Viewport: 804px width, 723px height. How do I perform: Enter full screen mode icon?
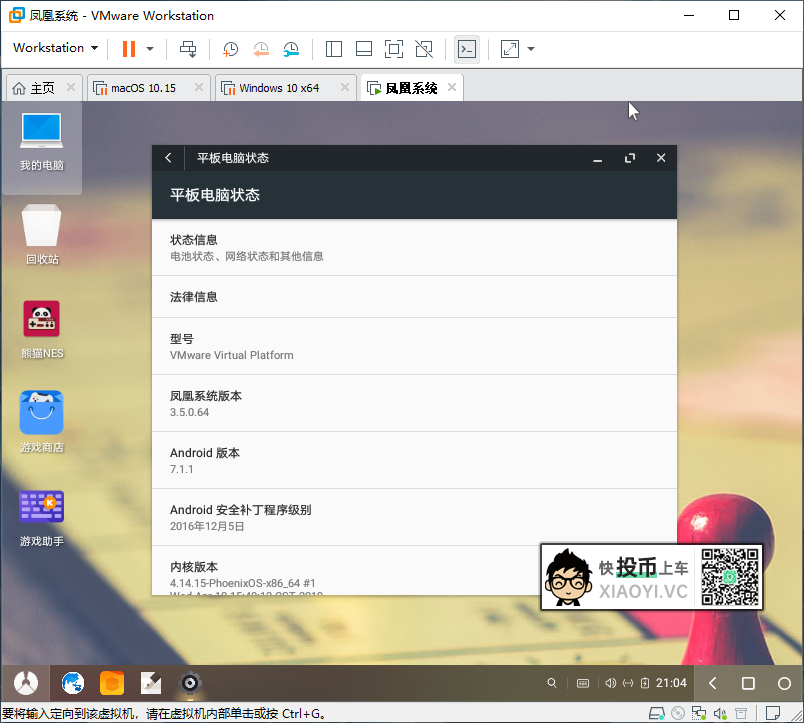coord(394,49)
